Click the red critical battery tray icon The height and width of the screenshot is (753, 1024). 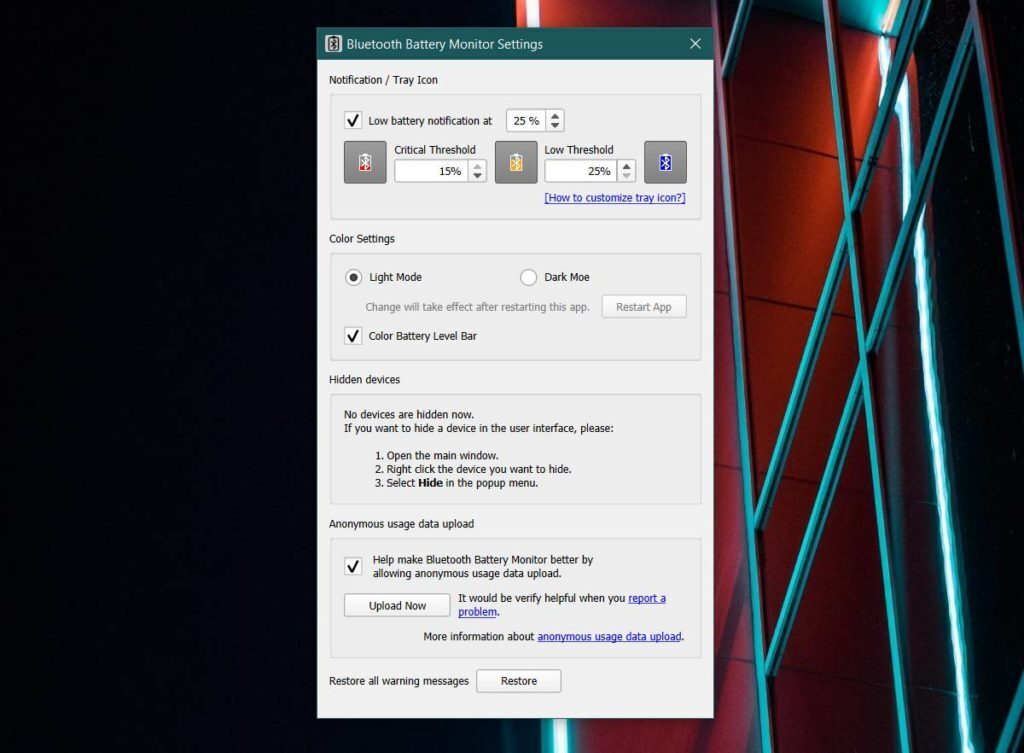pos(364,161)
